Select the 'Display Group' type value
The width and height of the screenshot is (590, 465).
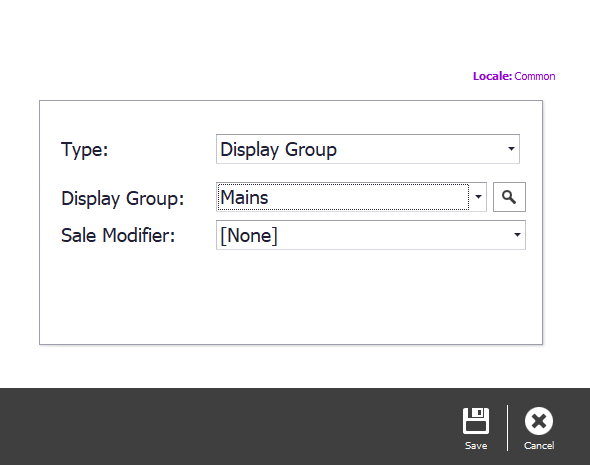click(x=278, y=150)
